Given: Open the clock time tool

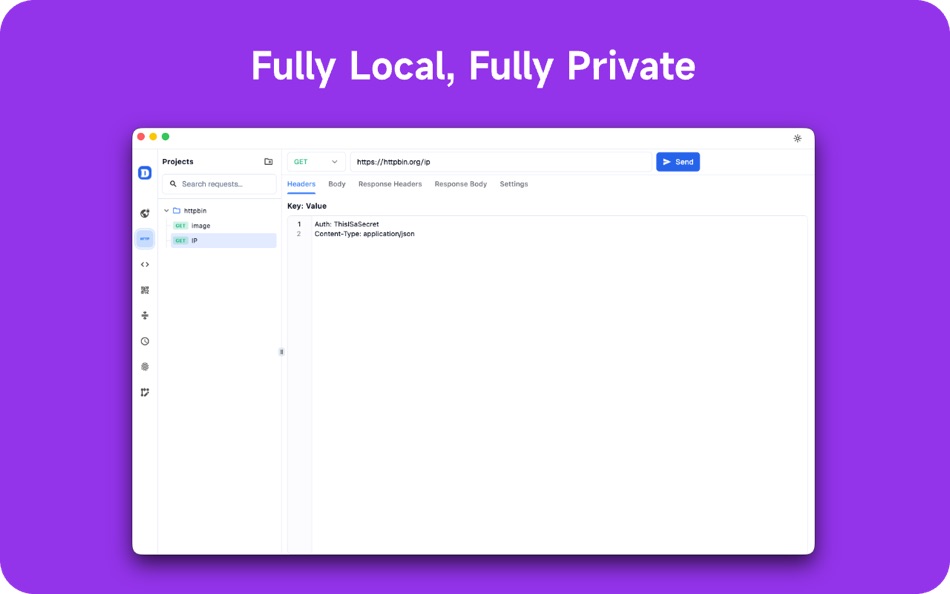Looking at the screenshot, I should 145,341.
